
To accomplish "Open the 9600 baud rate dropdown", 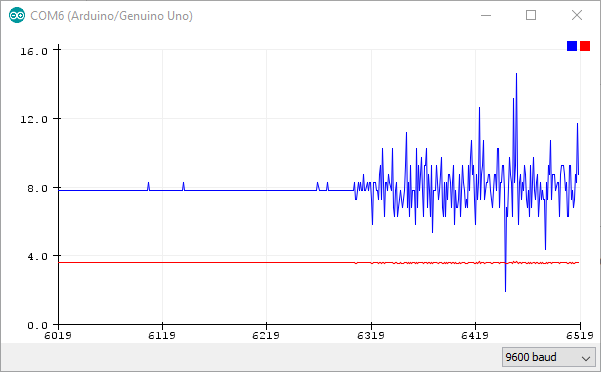I will point(549,357).
